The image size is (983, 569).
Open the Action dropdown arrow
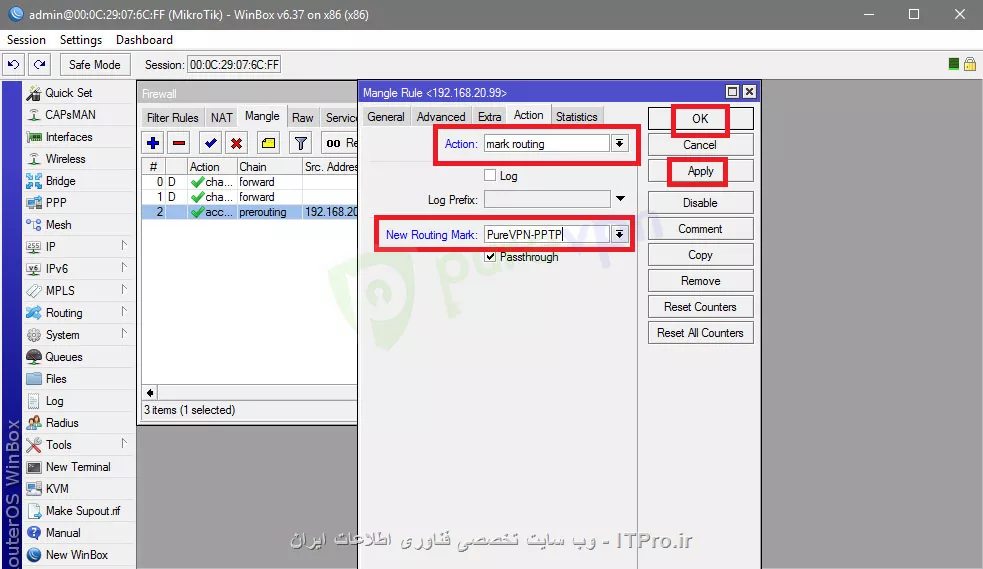pos(619,144)
